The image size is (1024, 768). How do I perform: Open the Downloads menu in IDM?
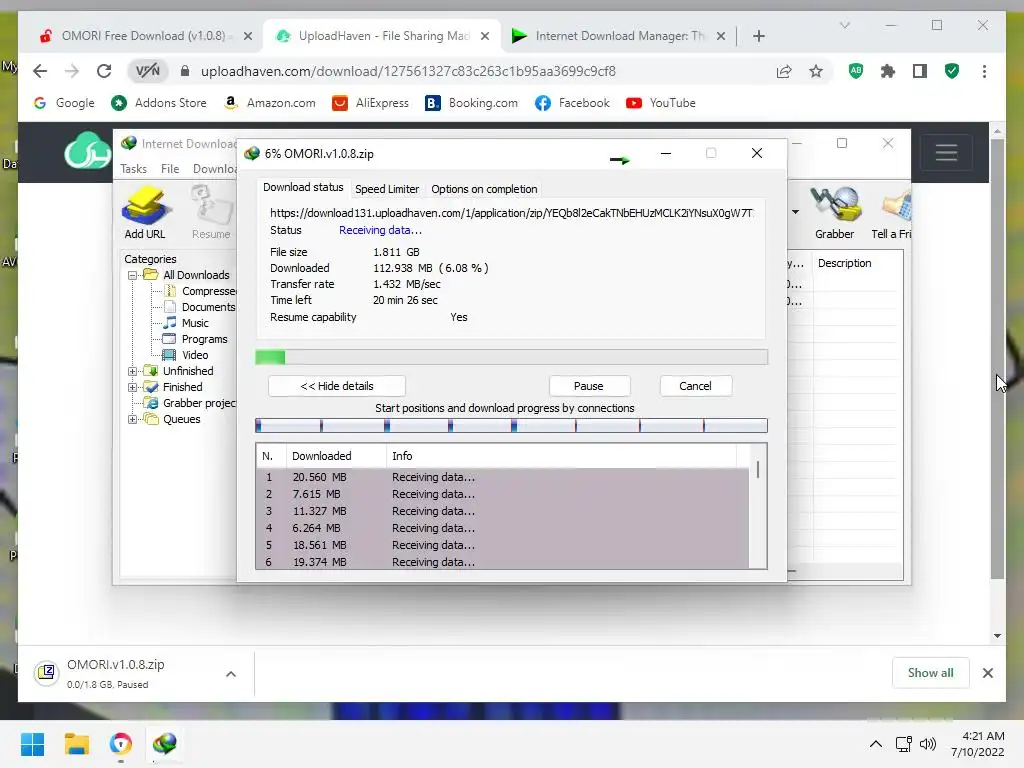click(214, 168)
